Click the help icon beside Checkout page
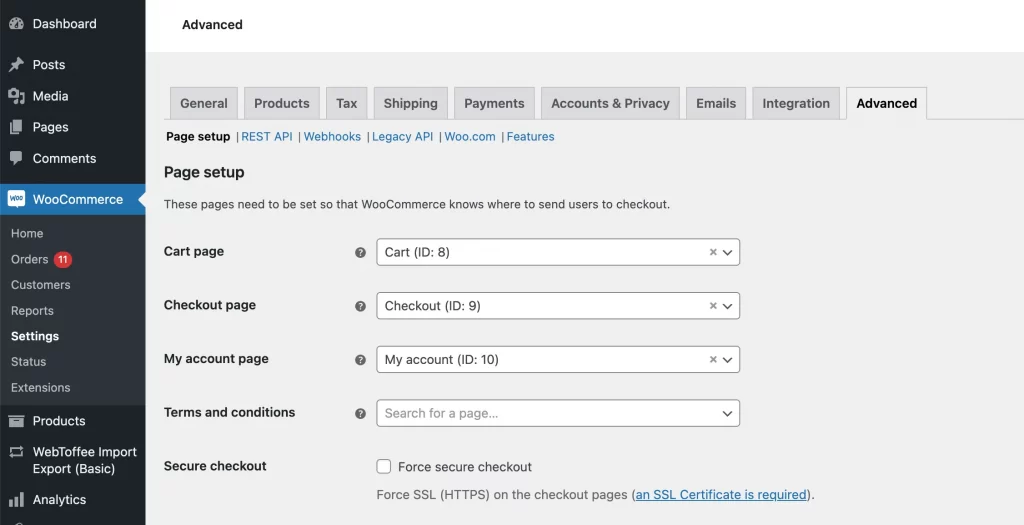 pyautogui.click(x=360, y=306)
